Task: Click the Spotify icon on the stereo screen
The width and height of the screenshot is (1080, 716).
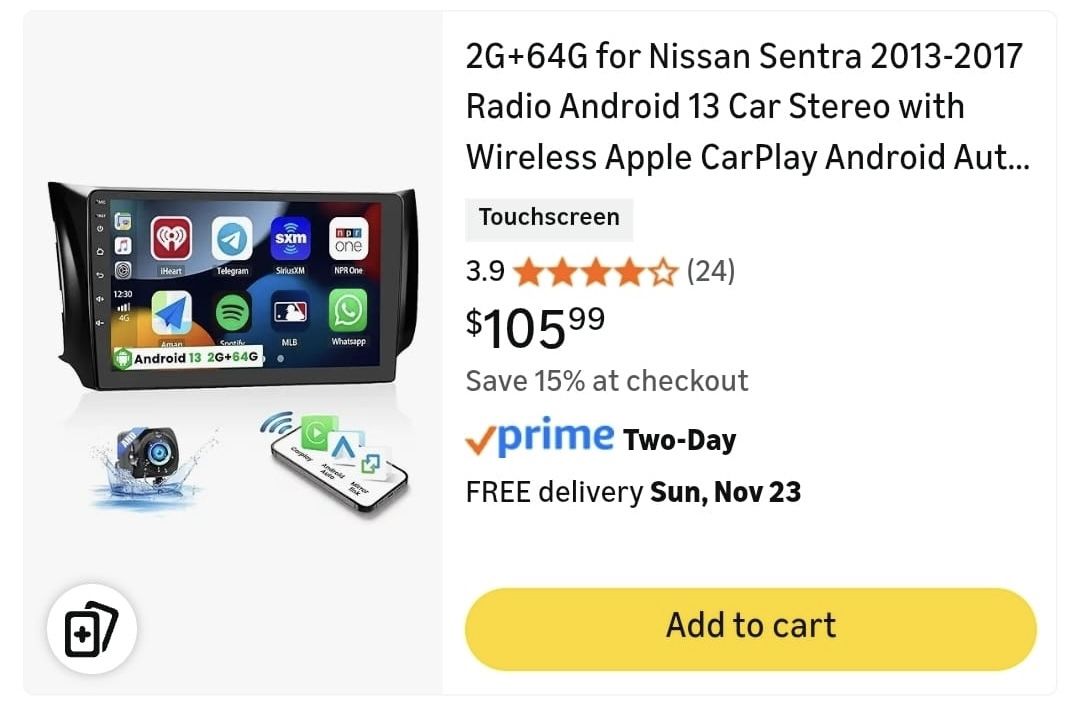Action: click(232, 313)
